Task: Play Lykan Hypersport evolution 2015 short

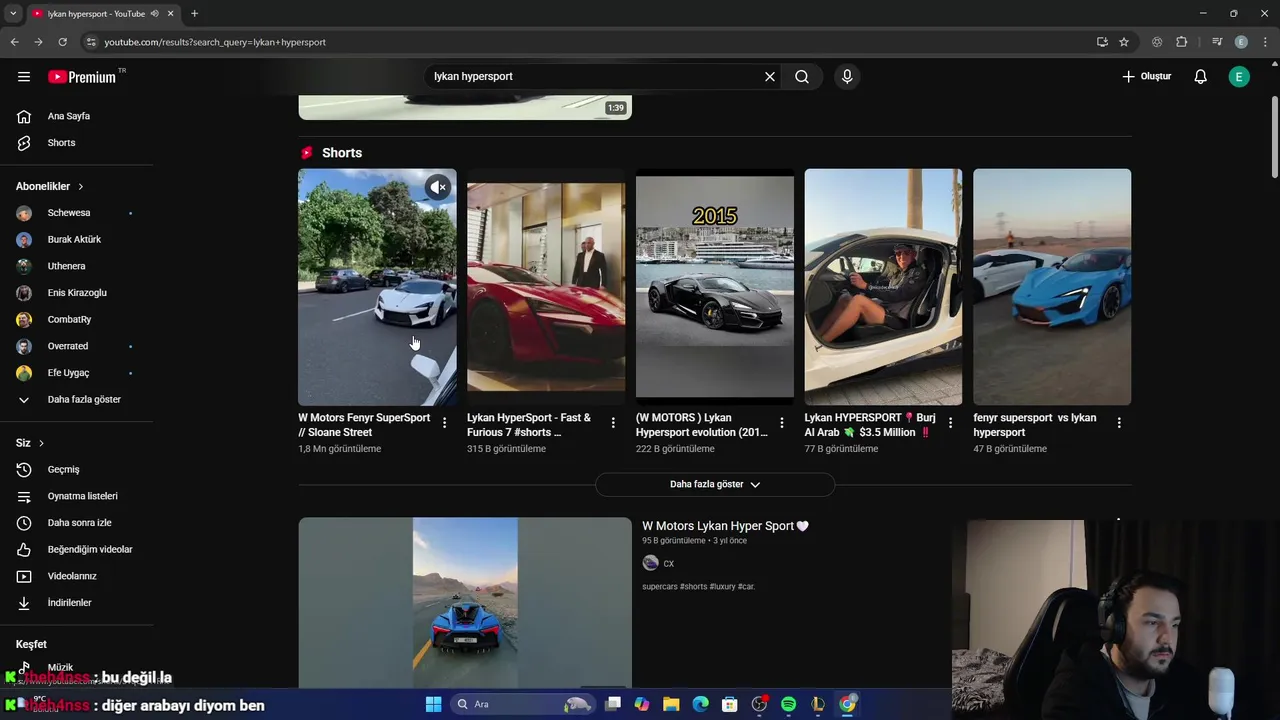Action: pos(715,287)
